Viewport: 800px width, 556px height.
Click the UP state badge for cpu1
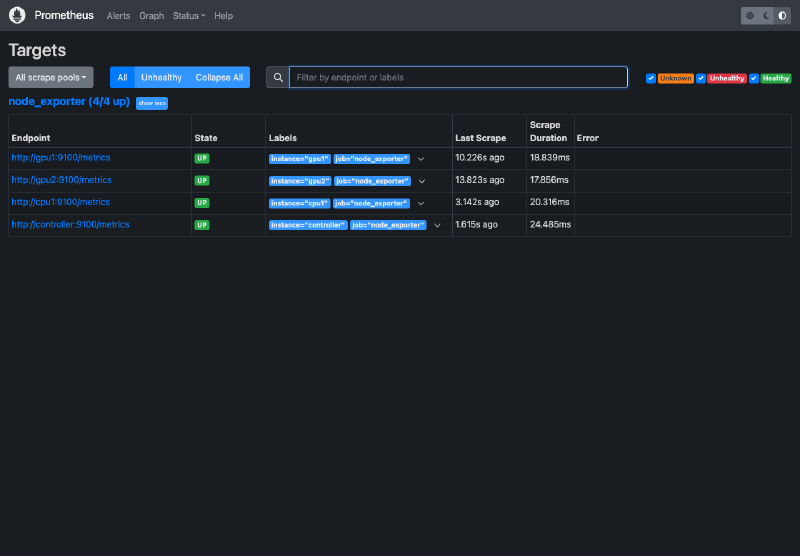pos(202,203)
